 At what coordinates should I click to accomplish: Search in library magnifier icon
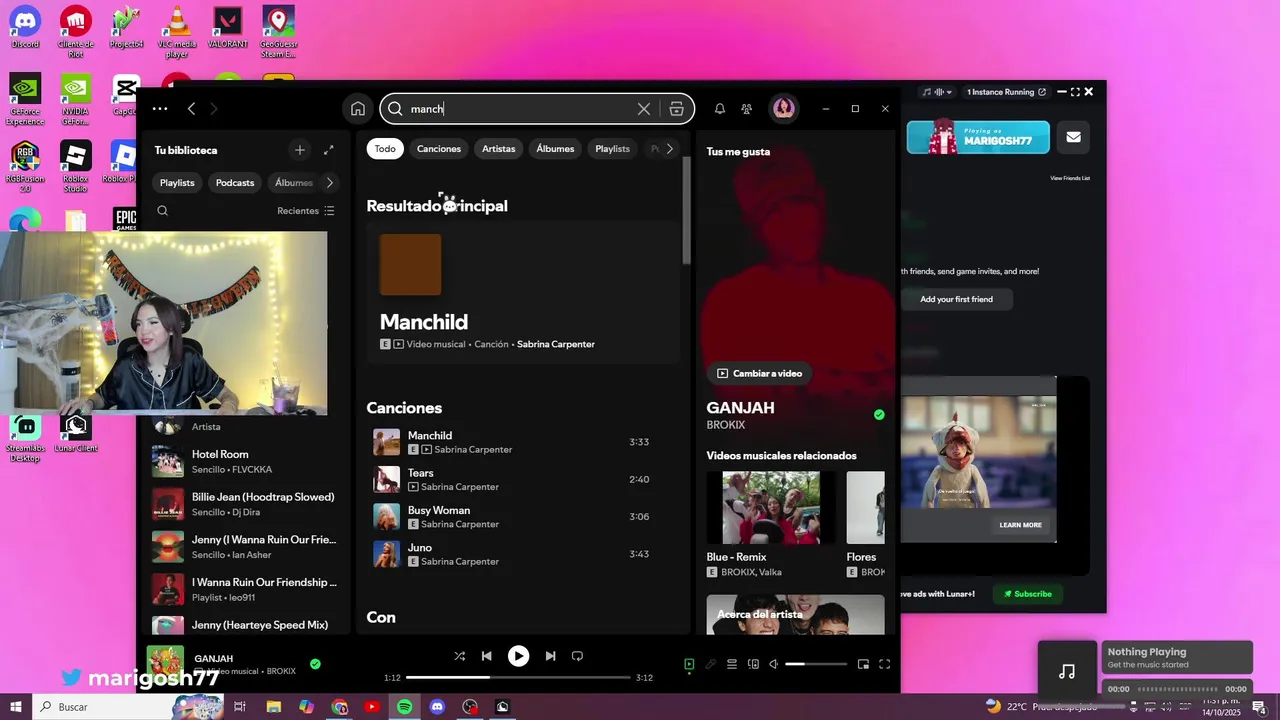(163, 211)
